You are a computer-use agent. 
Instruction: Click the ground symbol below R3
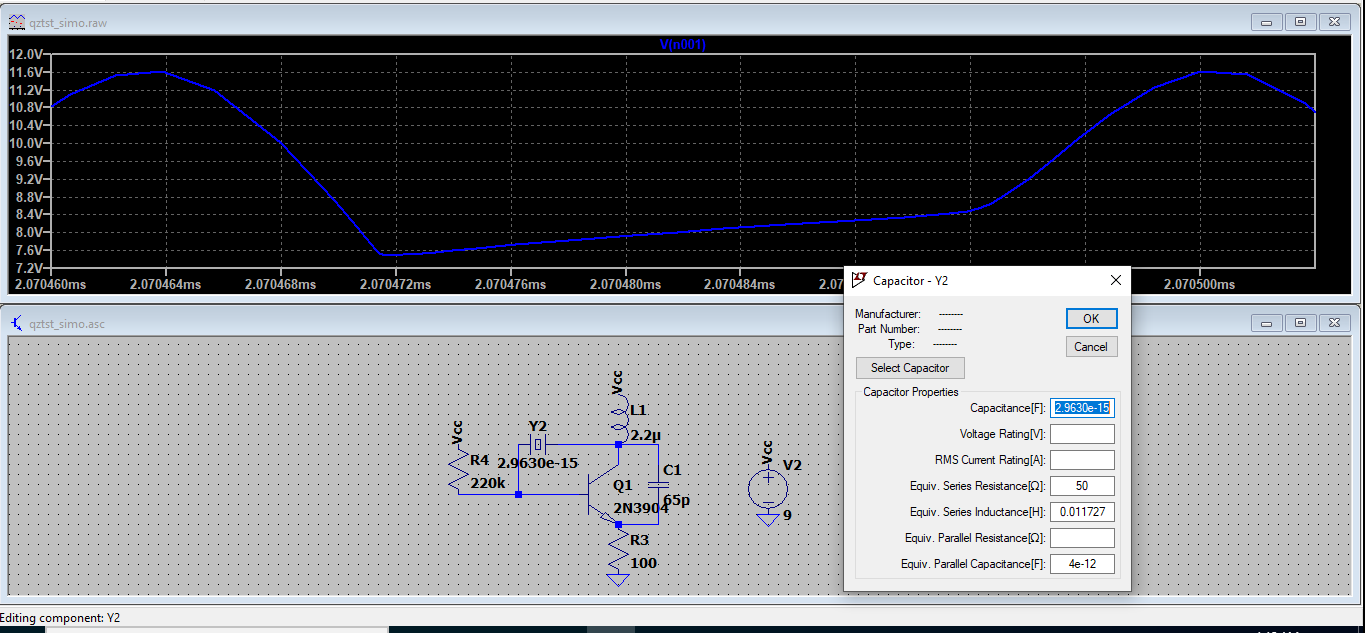pyautogui.click(x=619, y=579)
